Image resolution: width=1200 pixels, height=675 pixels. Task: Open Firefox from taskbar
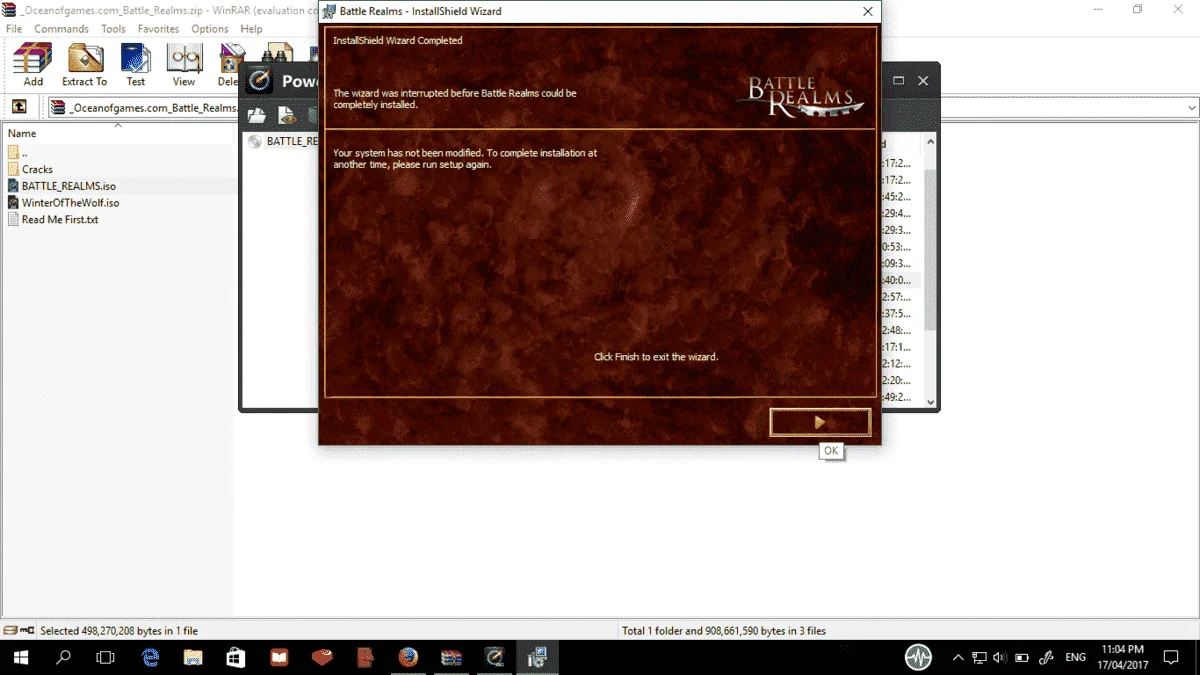[x=408, y=657]
